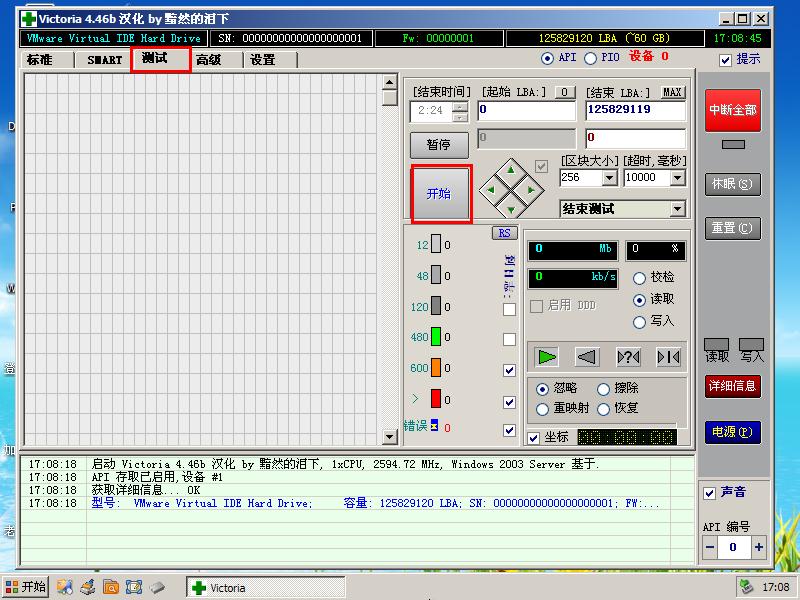The image size is (800, 600).
Task: Click the down arrow diamond navigation icon
Action: point(511,209)
